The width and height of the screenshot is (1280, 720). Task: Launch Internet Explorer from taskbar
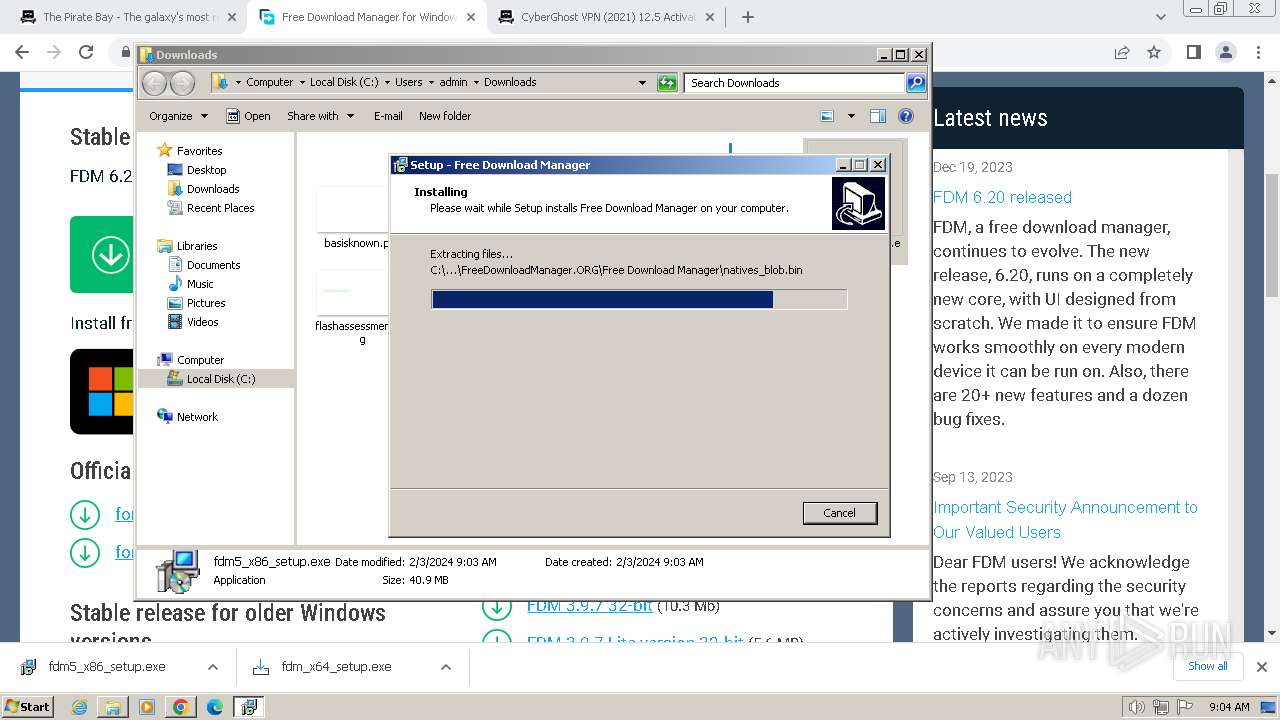(x=80, y=707)
